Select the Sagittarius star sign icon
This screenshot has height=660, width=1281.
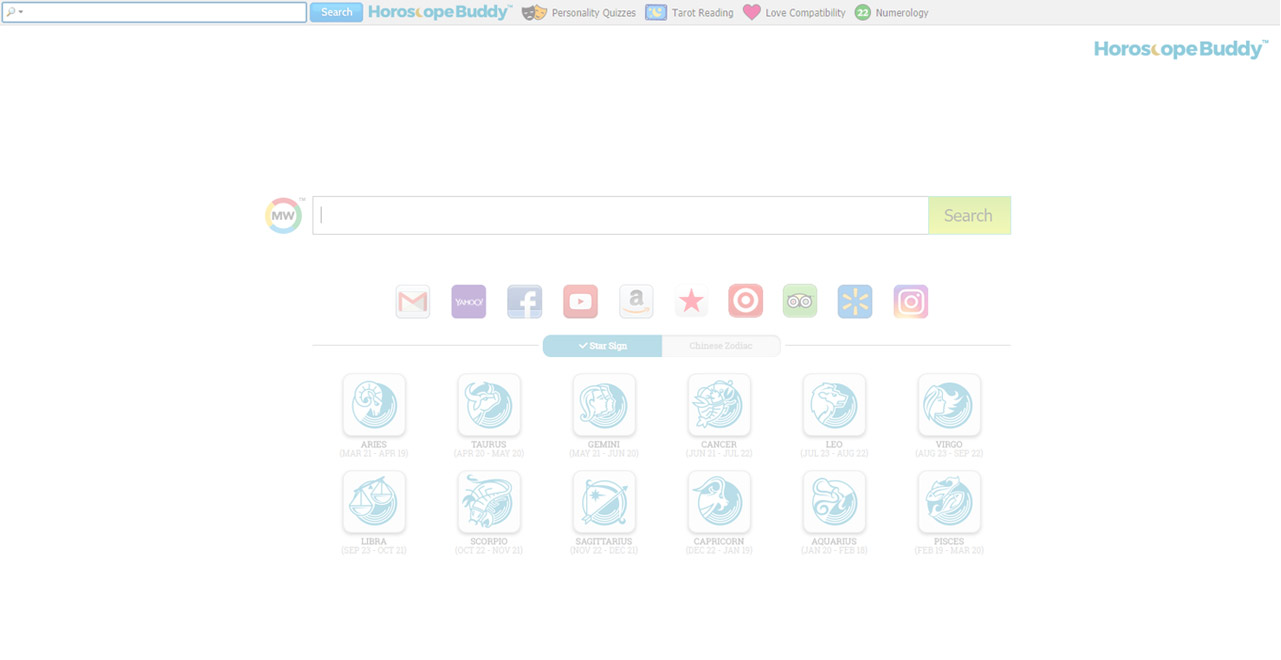tap(604, 502)
